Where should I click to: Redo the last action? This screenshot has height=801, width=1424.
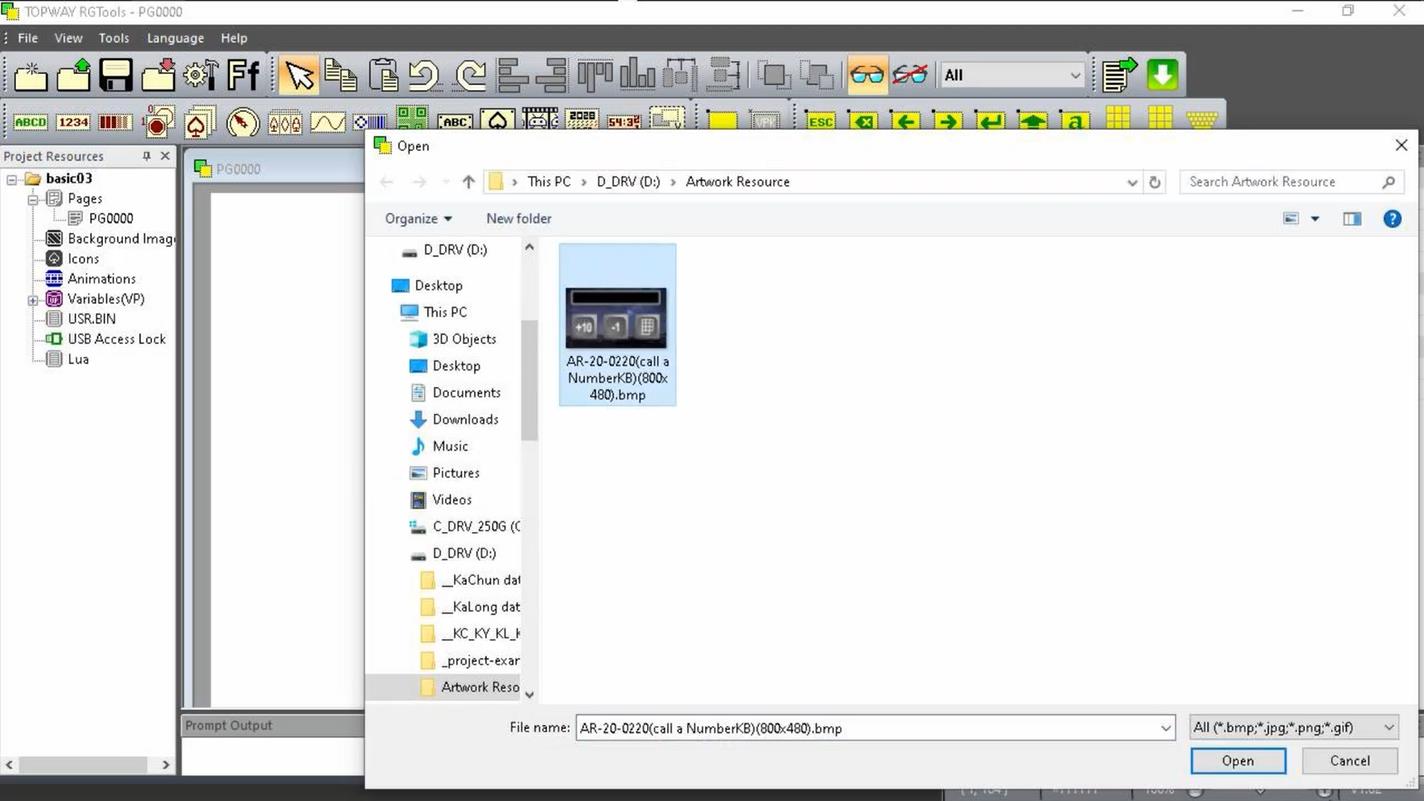point(469,75)
